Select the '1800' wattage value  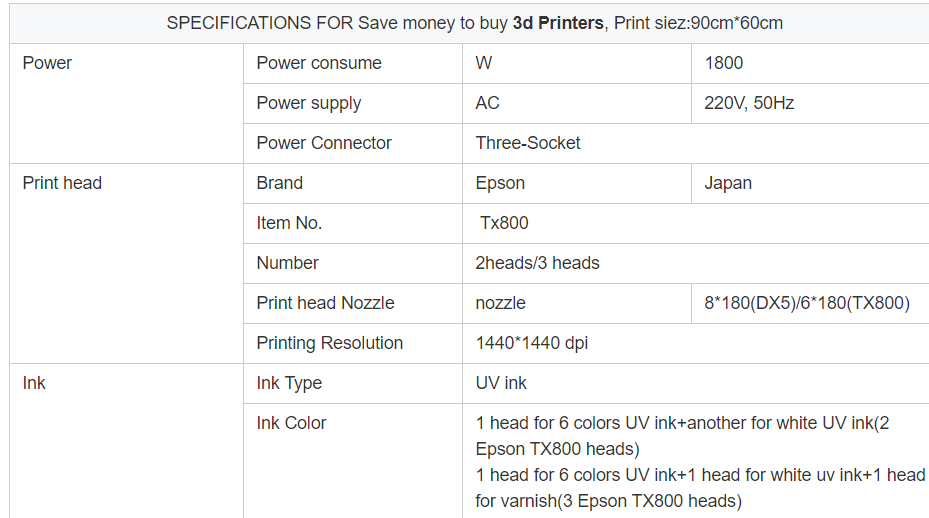click(x=810, y=63)
